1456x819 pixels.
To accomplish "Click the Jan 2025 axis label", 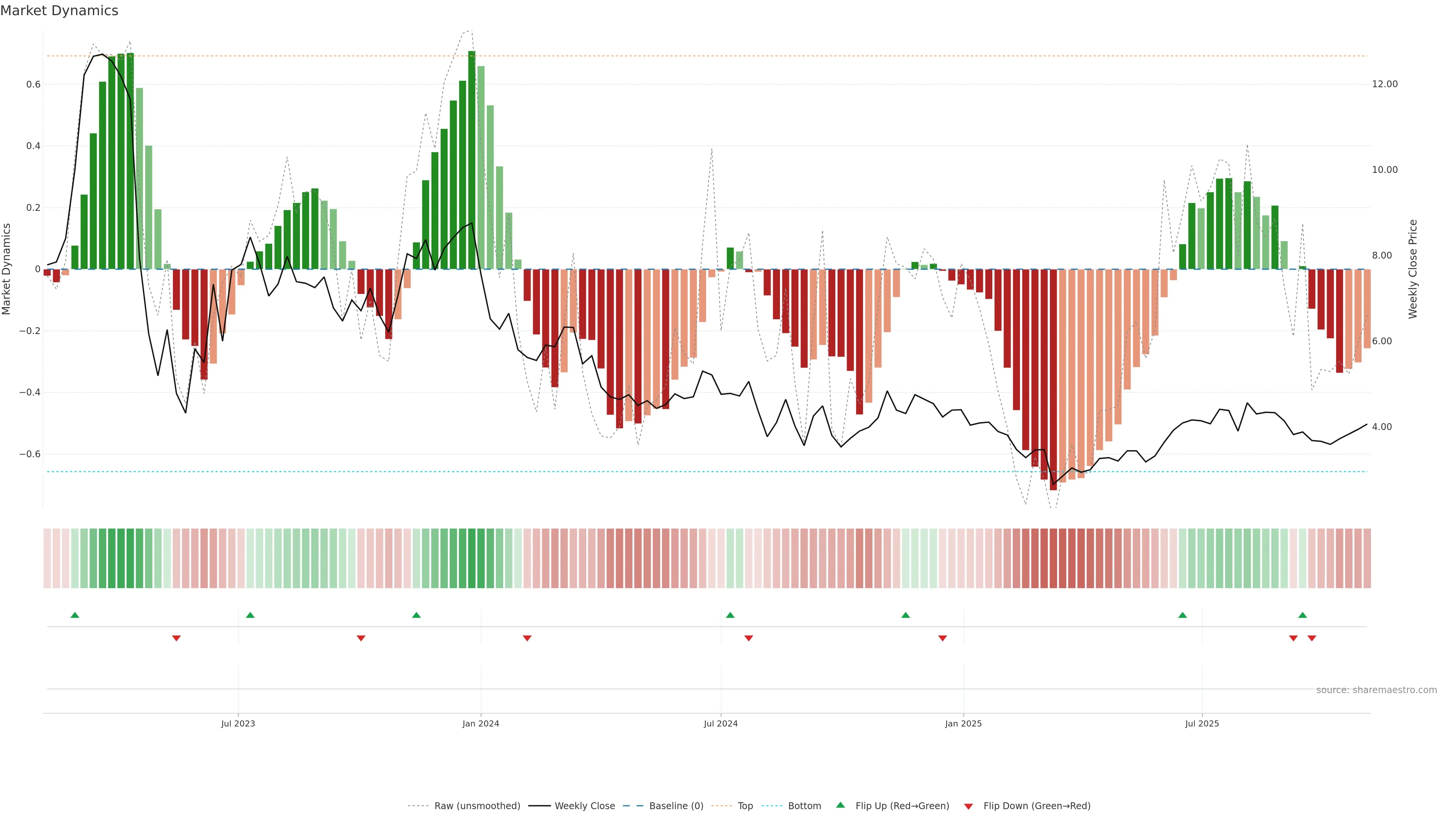I will (x=963, y=723).
